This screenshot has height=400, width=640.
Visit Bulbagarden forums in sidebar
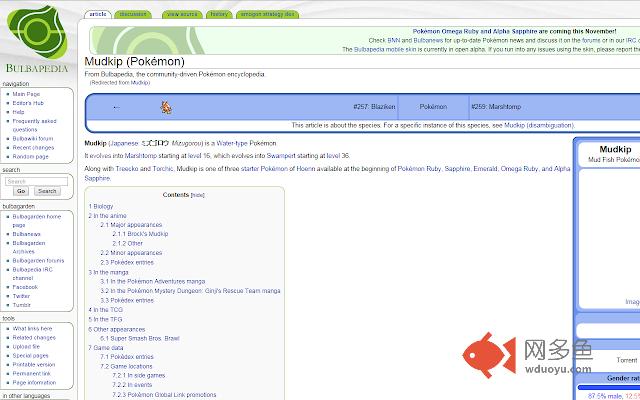[x=38, y=260]
